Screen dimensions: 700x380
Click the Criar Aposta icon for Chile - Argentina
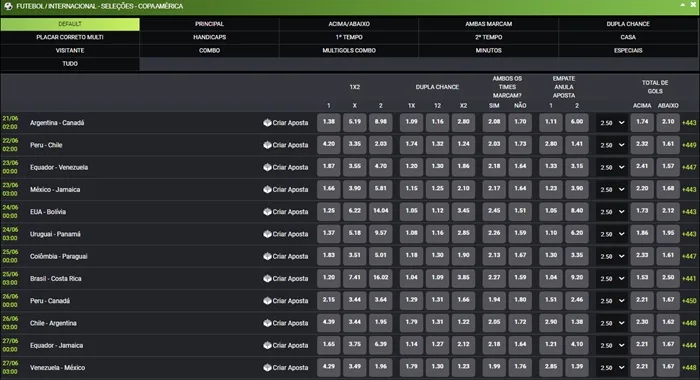pos(267,323)
